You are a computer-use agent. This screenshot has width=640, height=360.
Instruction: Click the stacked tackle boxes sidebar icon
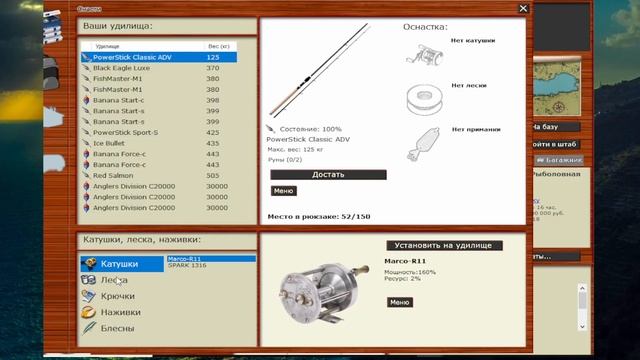(x=53, y=27)
